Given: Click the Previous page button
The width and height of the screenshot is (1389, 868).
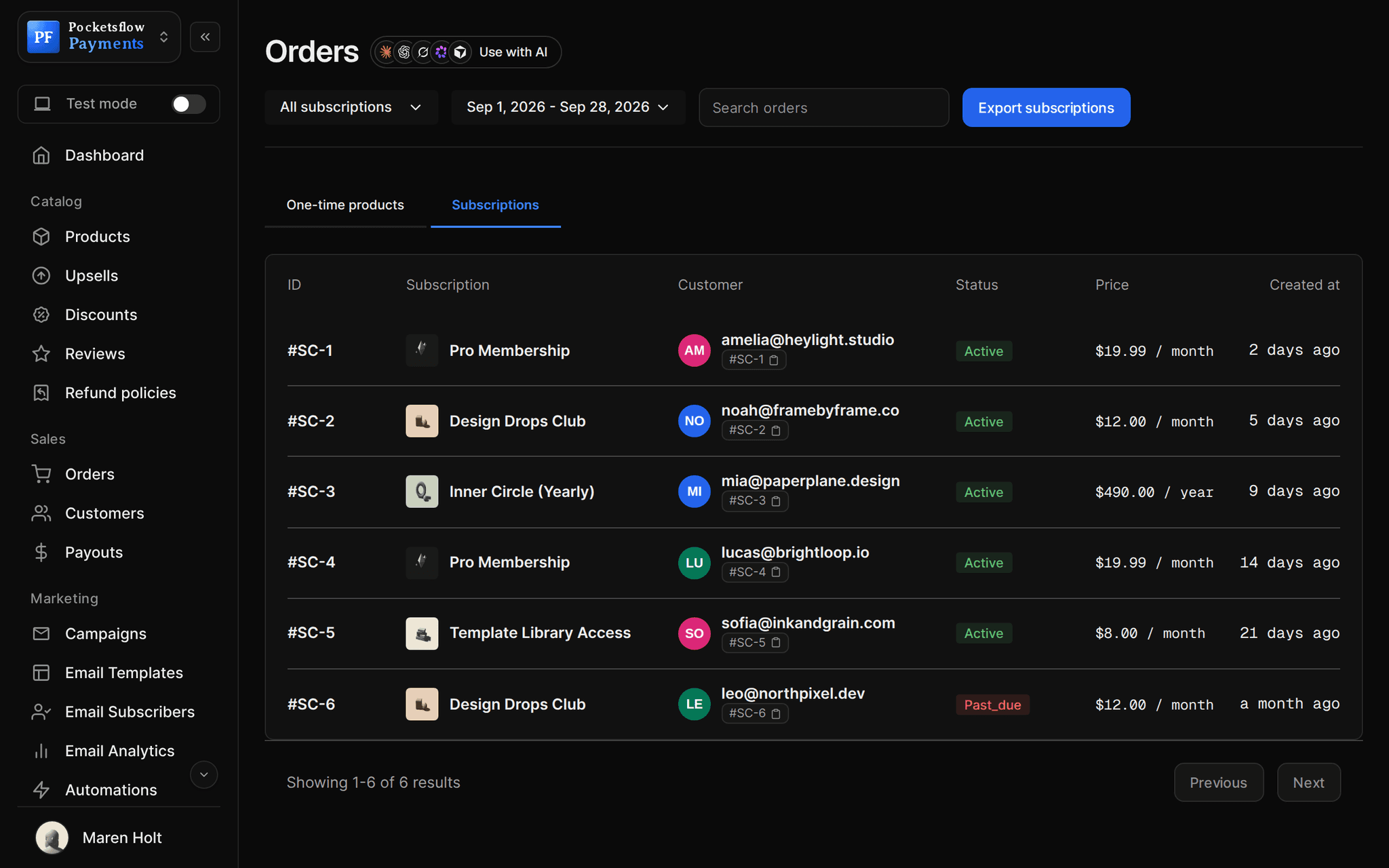Looking at the screenshot, I should pyautogui.click(x=1218, y=783).
